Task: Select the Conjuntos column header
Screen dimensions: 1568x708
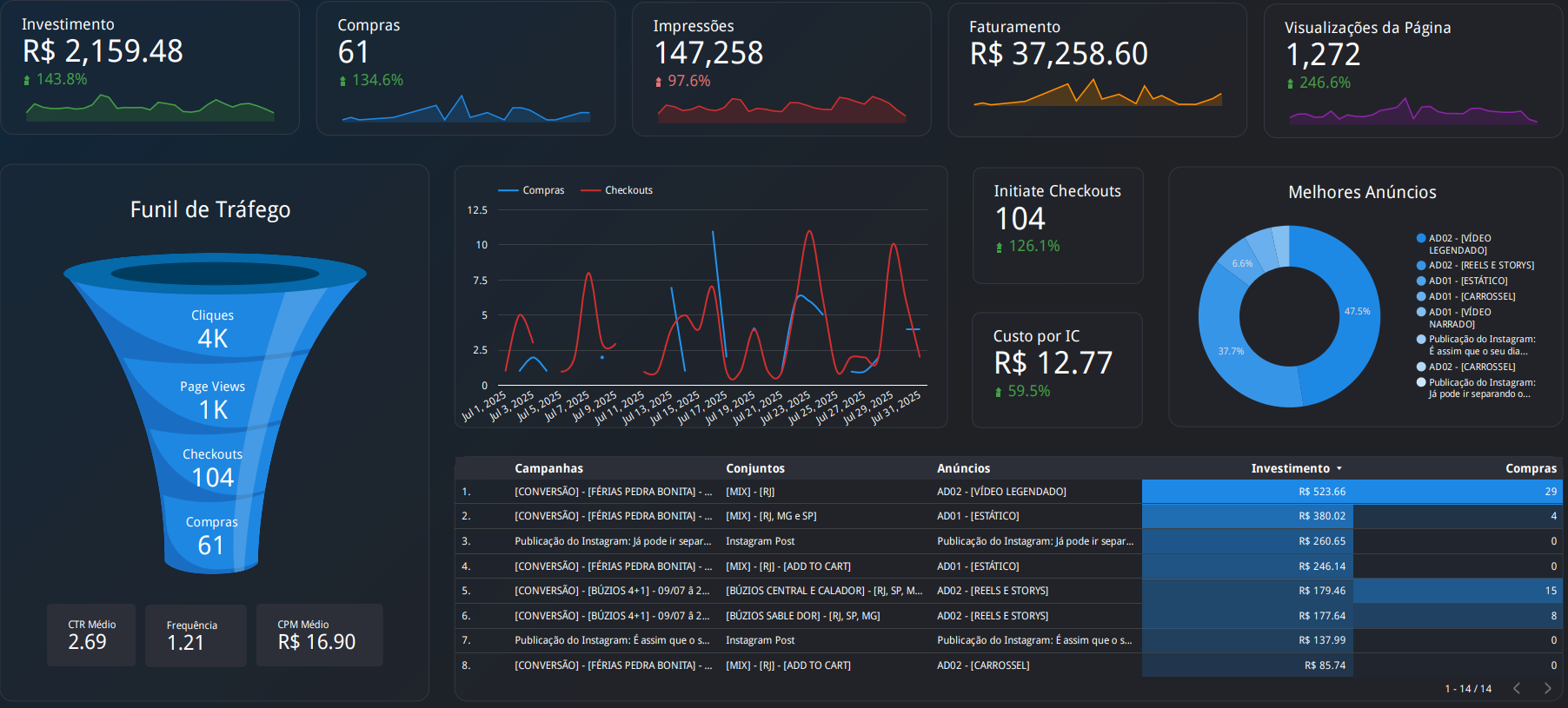Action: click(x=755, y=468)
